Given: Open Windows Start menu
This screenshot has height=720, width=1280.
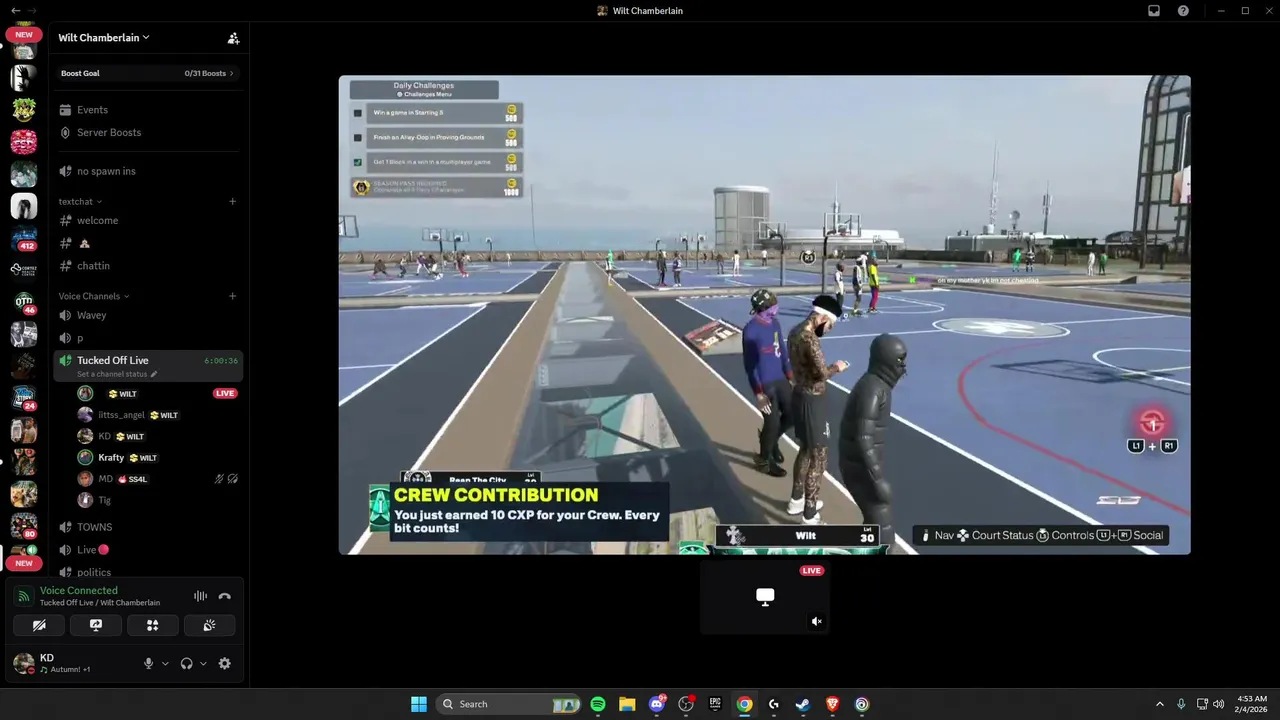Looking at the screenshot, I should 419,704.
